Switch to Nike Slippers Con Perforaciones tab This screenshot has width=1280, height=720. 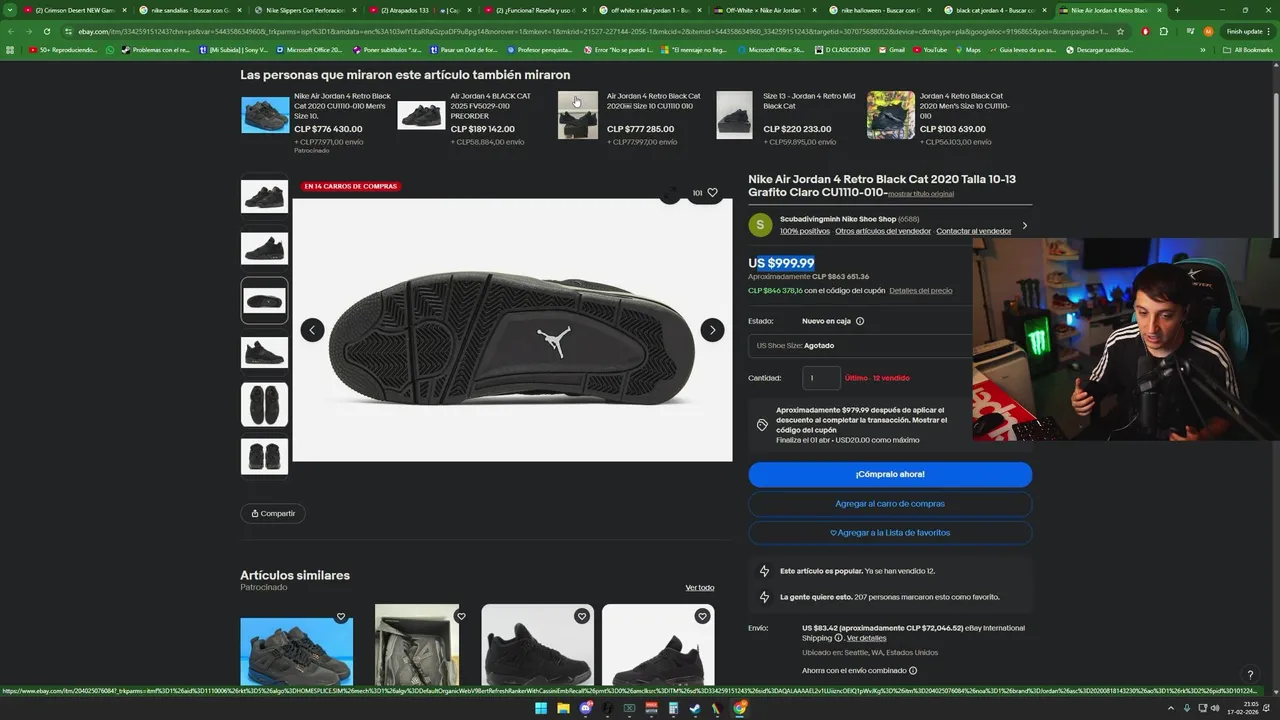[x=305, y=10]
